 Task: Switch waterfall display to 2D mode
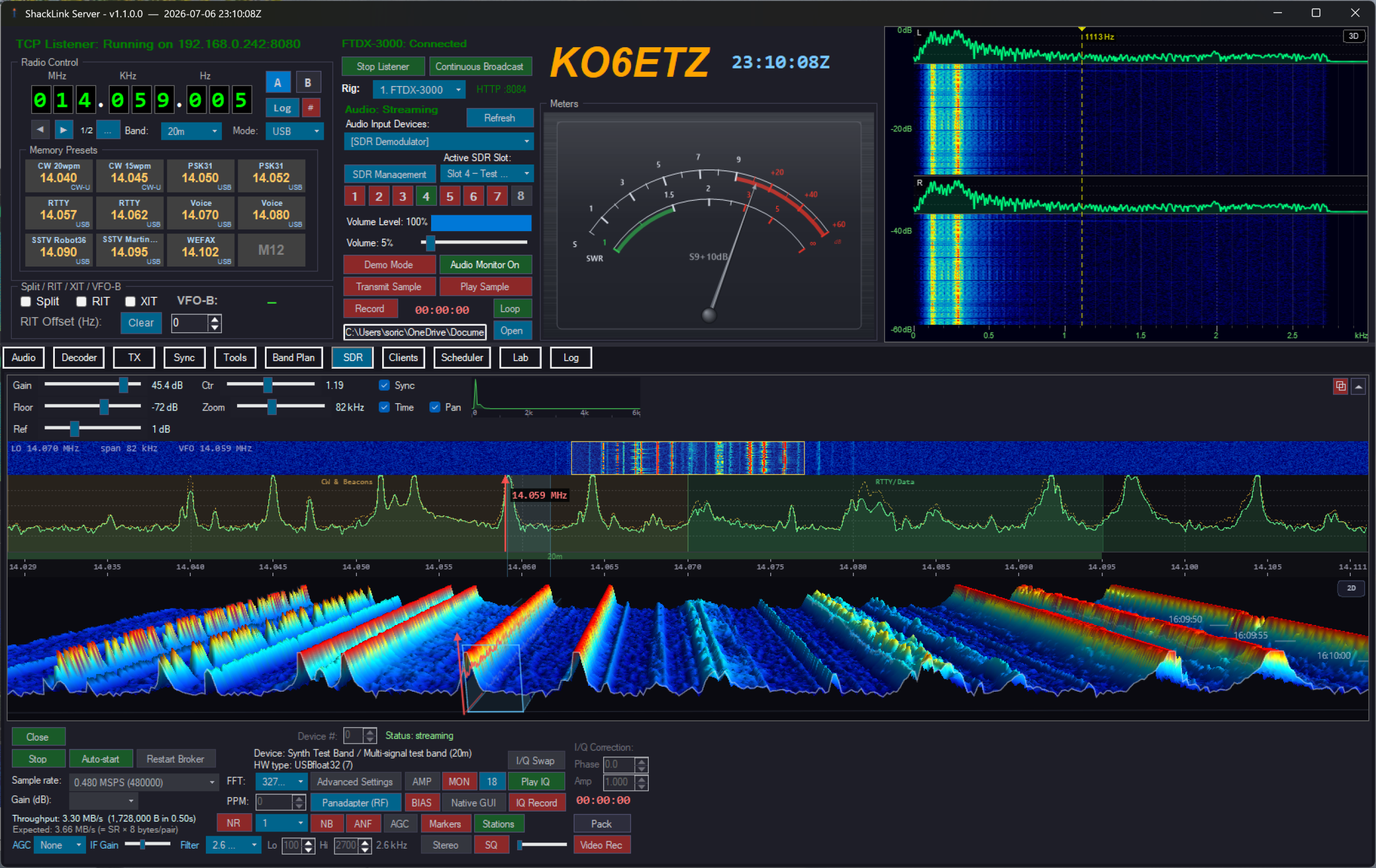(x=1351, y=588)
